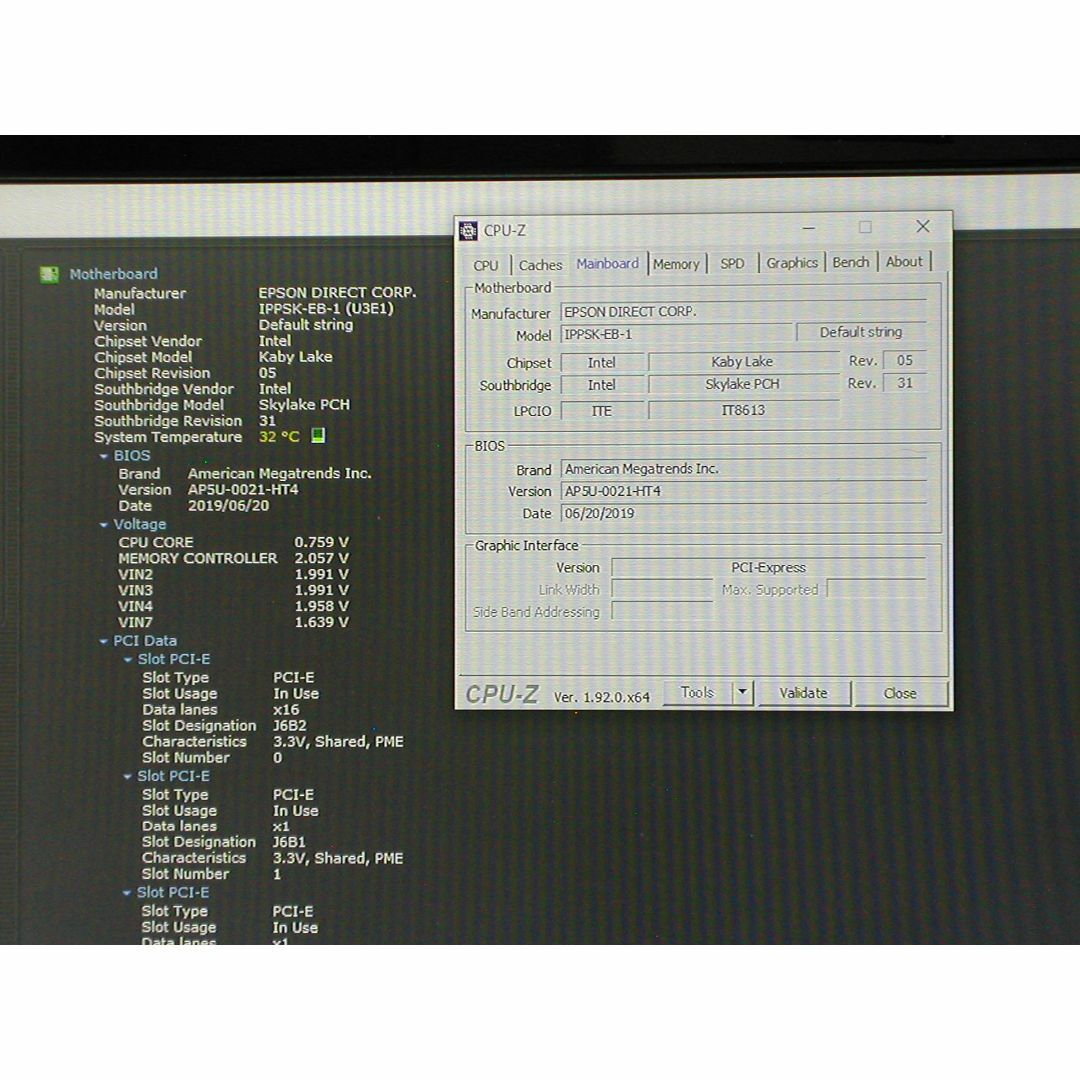1080x1080 pixels.
Task: Select the Data lanes x16 row
Action: click(221, 710)
